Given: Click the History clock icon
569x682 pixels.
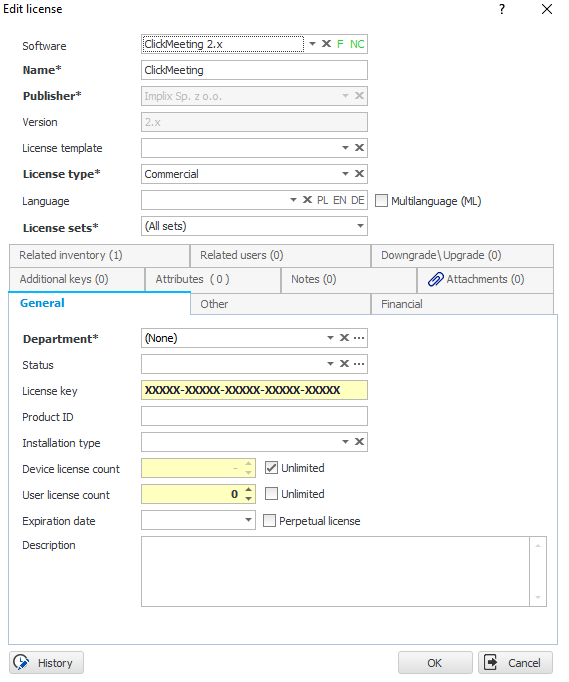Looking at the screenshot, I should [x=21, y=663].
